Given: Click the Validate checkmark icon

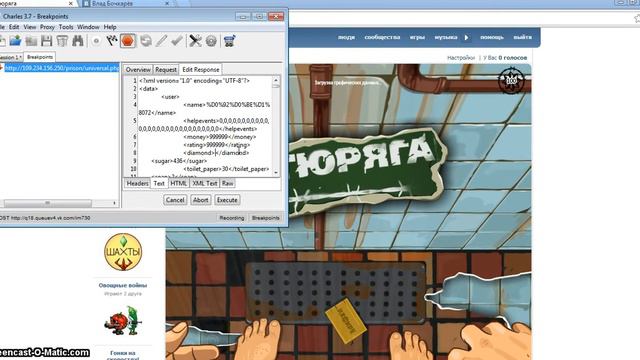Looking at the screenshot, I should click(x=177, y=41).
